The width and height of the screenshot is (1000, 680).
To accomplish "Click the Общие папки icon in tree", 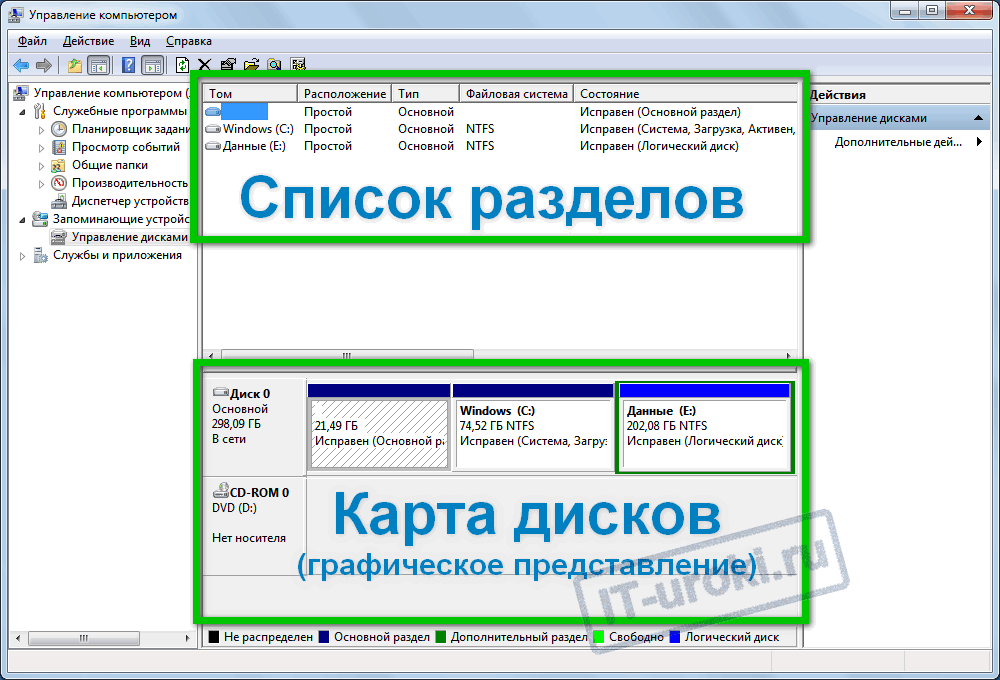I will [x=59, y=165].
